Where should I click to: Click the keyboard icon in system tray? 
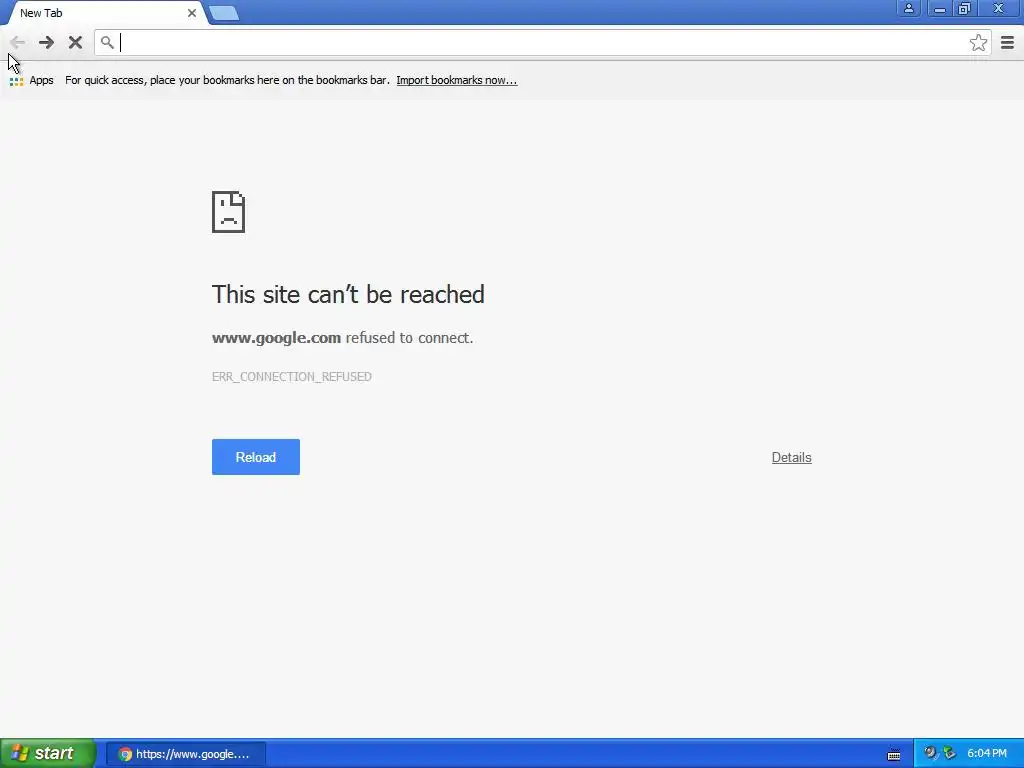tap(894, 754)
